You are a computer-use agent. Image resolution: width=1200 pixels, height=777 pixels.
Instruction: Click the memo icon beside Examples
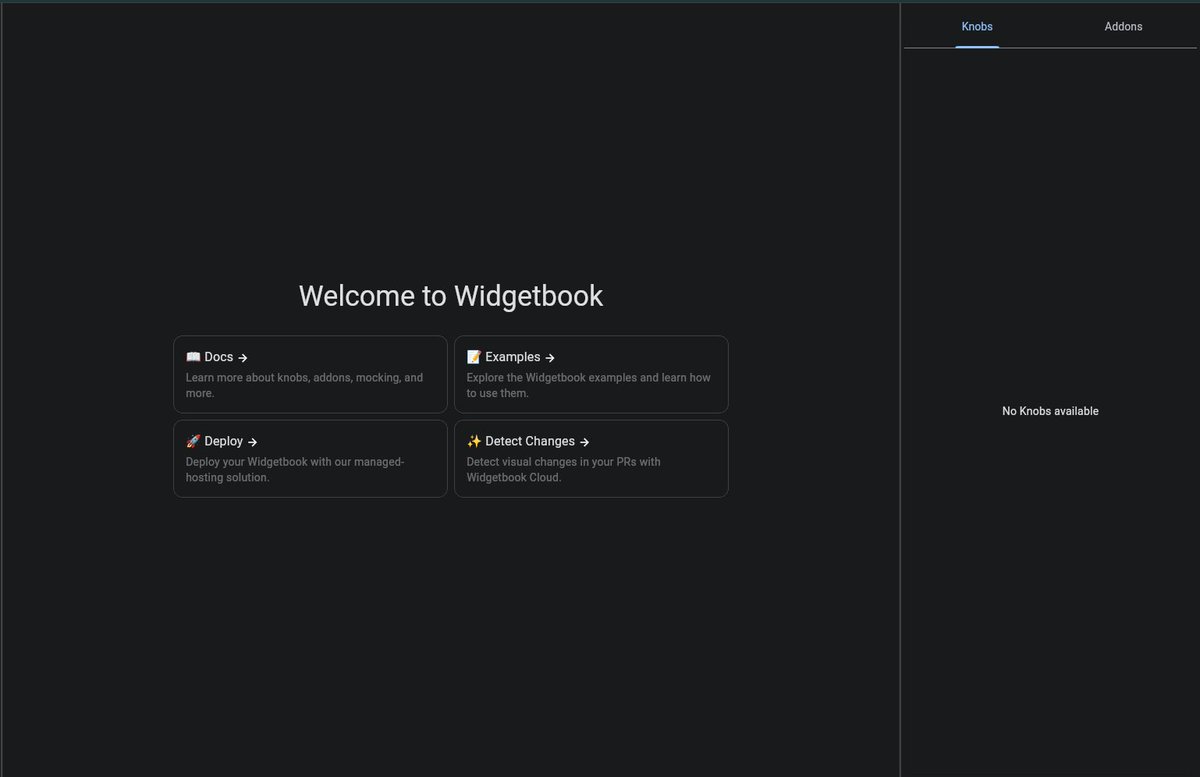[474, 357]
